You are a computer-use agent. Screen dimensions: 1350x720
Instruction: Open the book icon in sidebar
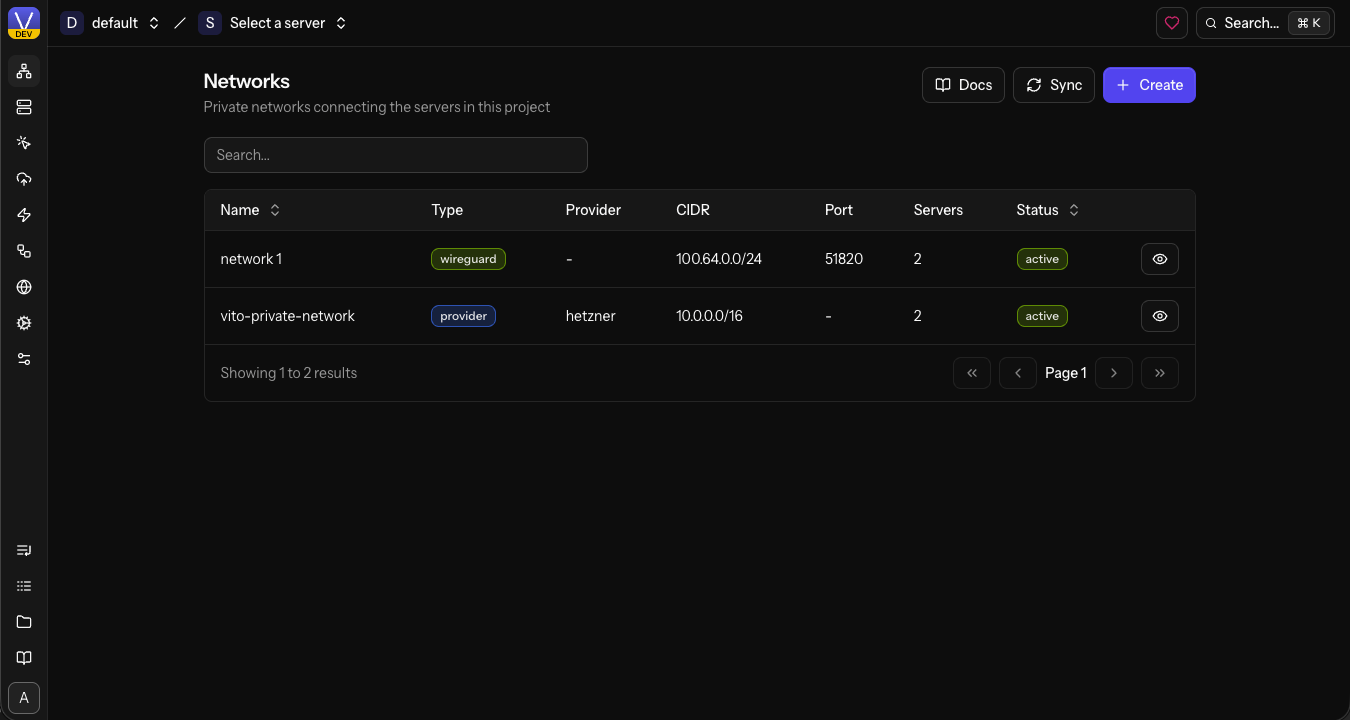point(24,658)
